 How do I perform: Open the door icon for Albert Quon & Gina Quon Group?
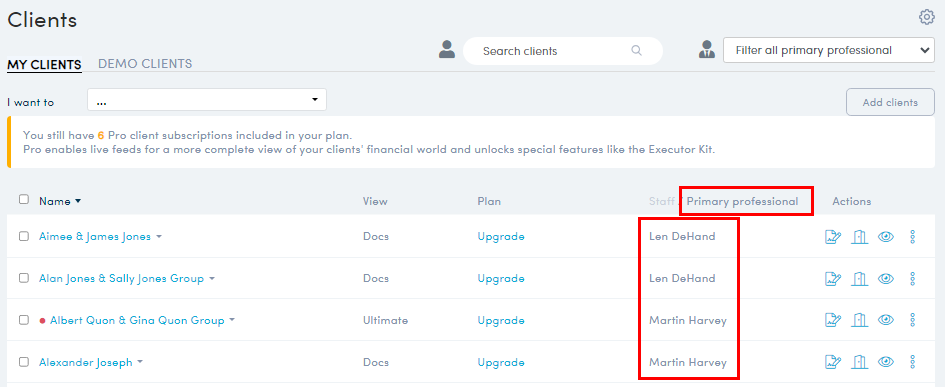tap(859, 320)
